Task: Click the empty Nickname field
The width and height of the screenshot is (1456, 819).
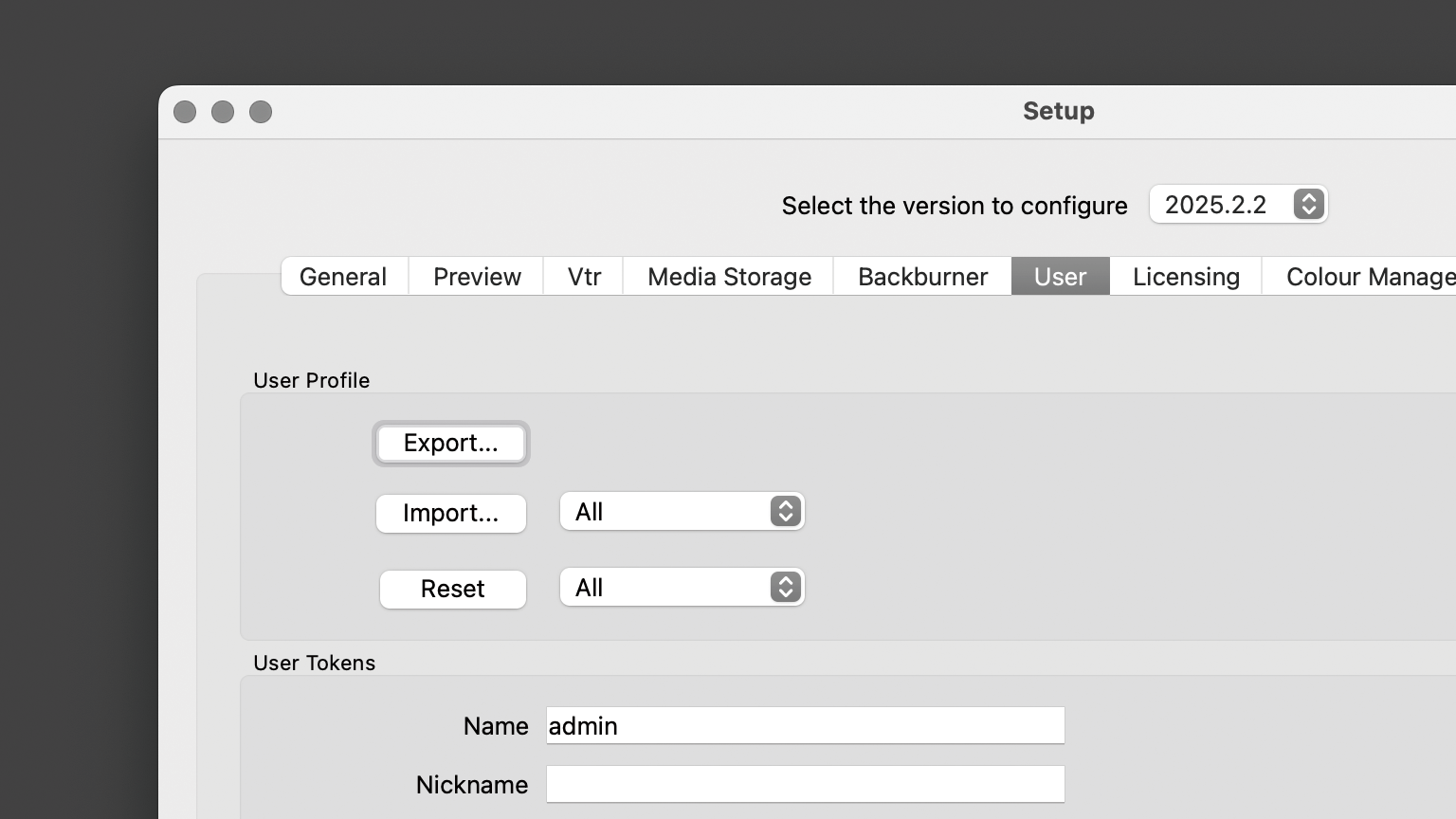Action: click(x=806, y=784)
